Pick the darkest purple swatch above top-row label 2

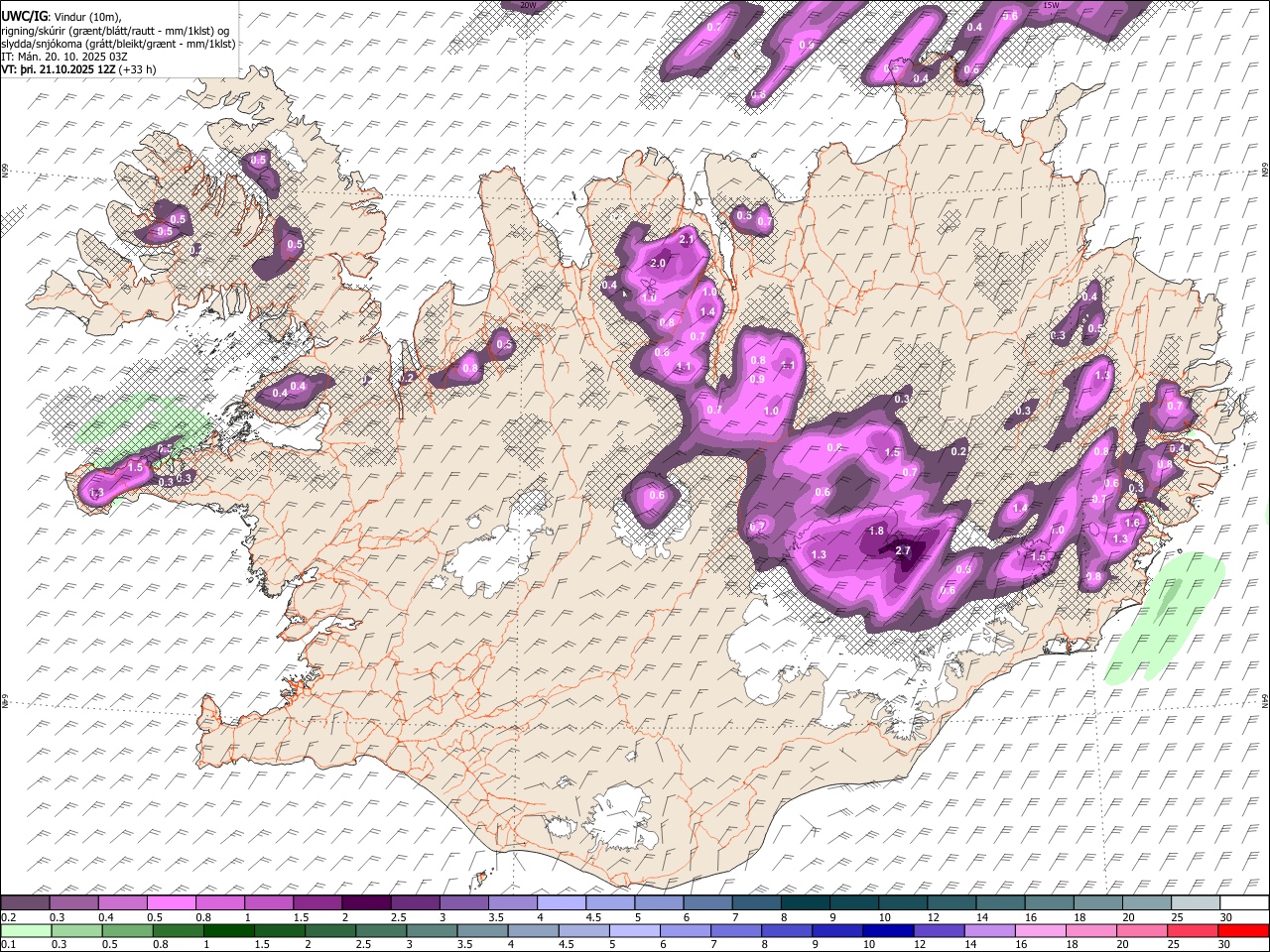pos(365,902)
